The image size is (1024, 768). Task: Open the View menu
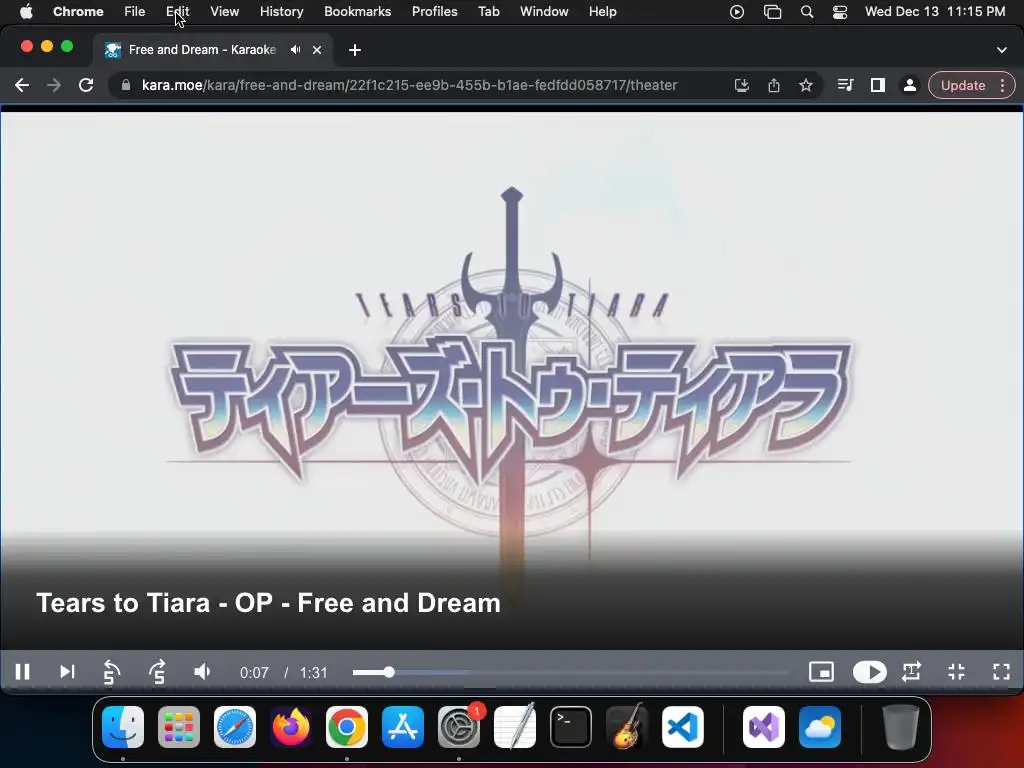click(225, 12)
